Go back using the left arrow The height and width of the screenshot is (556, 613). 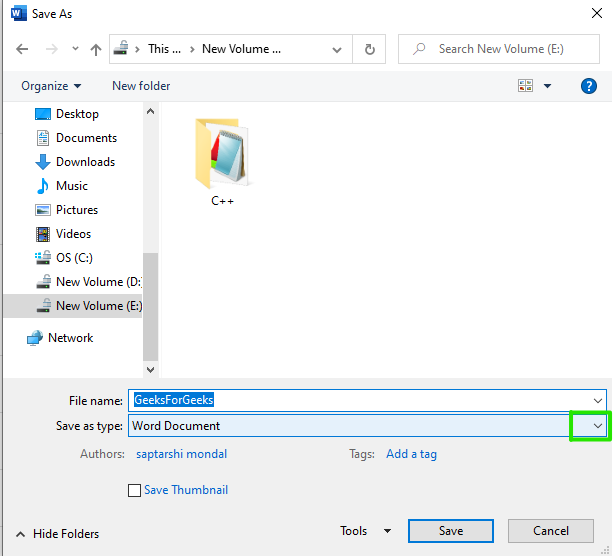[22, 49]
